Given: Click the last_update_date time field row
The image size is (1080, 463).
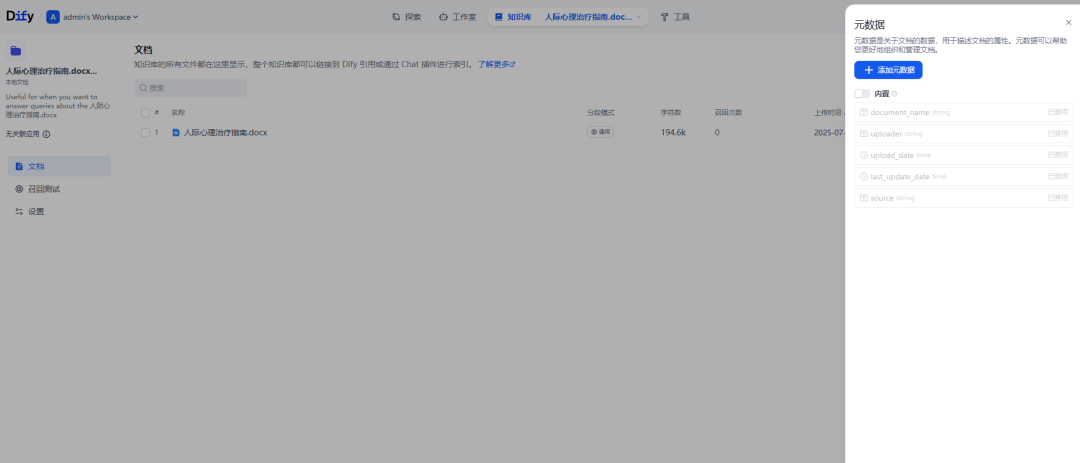Looking at the screenshot, I should [x=963, y=176].
